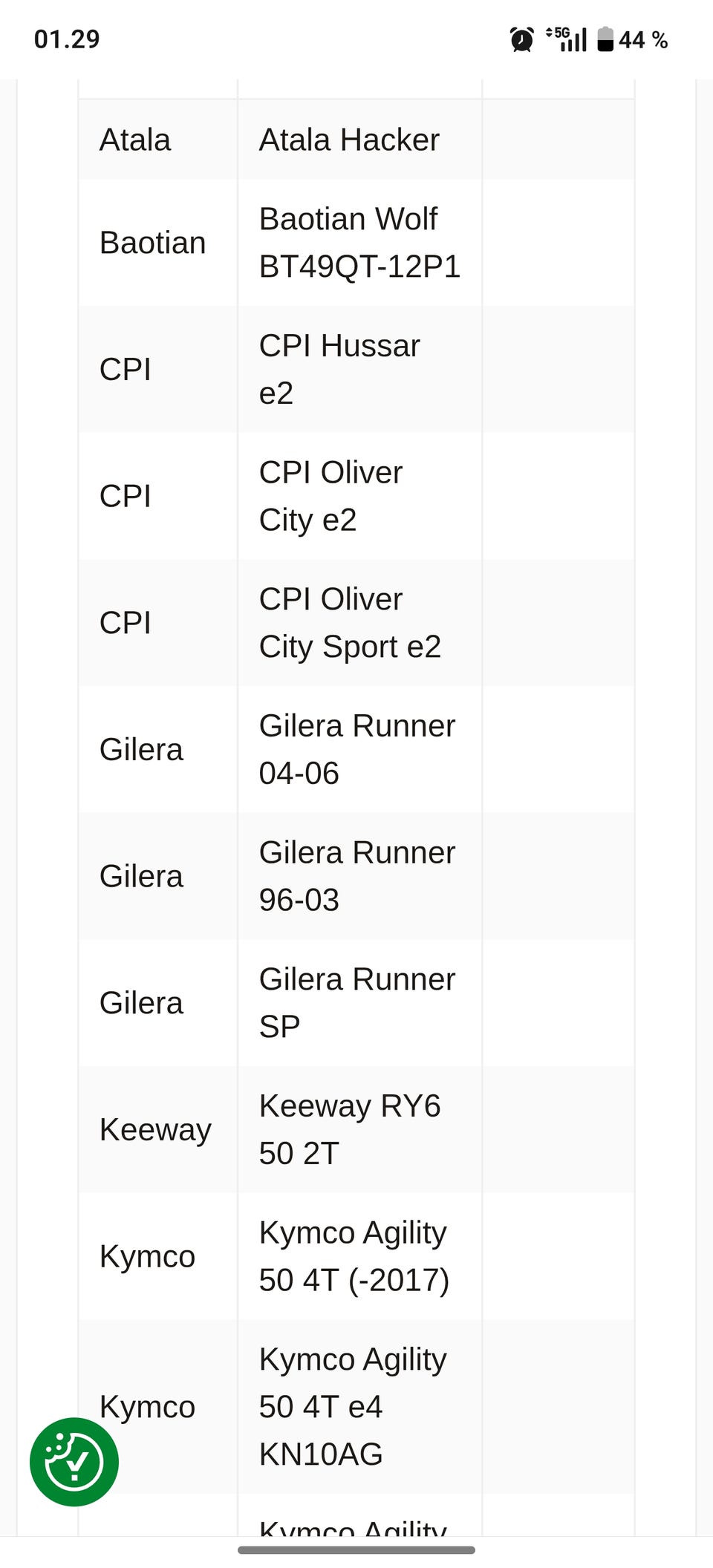The height and width of the screenshot is (1568, 713).
Task: Tap the 5G signal strength icon
Action: [567, 39]
